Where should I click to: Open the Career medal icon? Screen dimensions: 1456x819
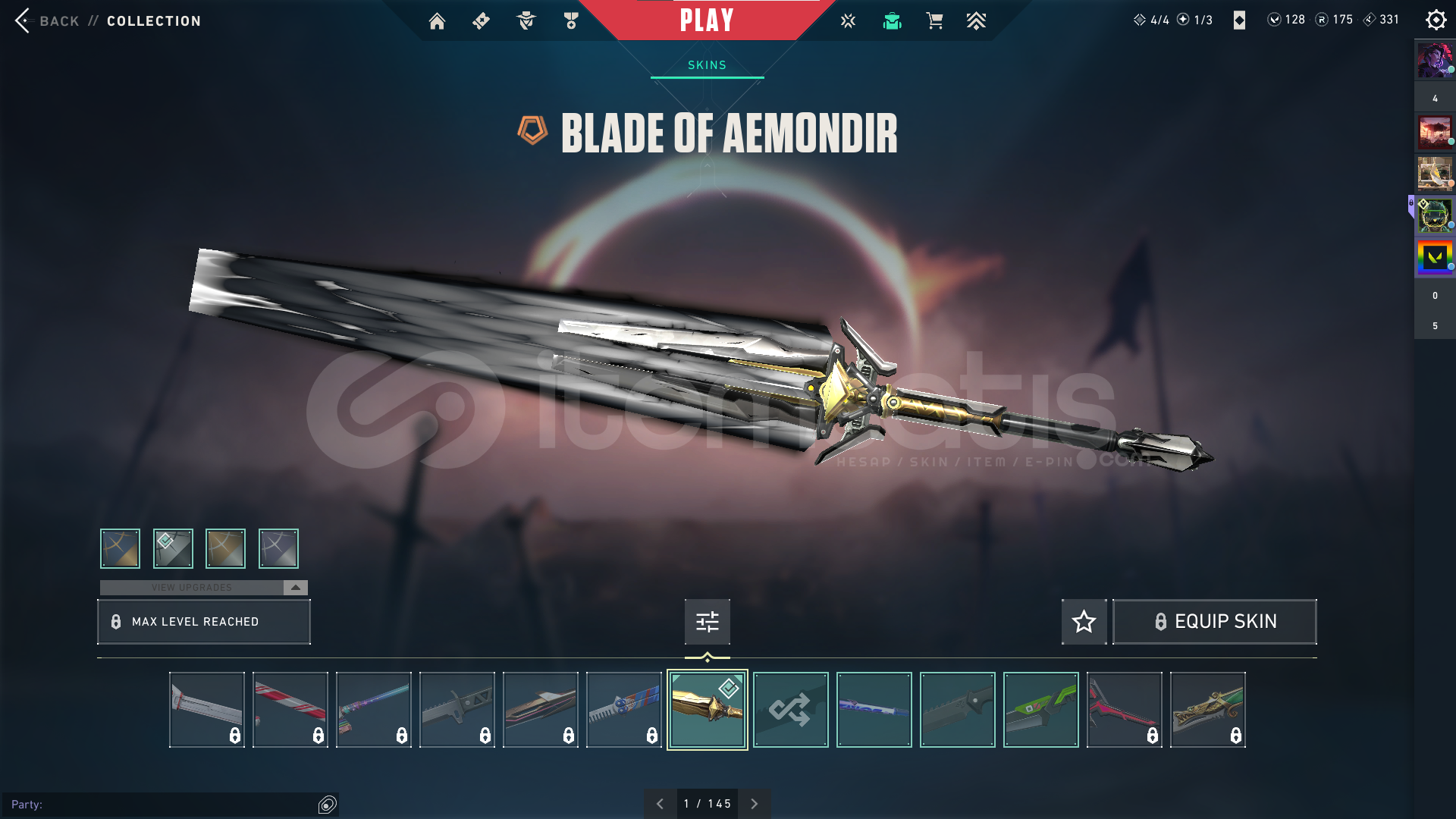click(x=571, y=21)
